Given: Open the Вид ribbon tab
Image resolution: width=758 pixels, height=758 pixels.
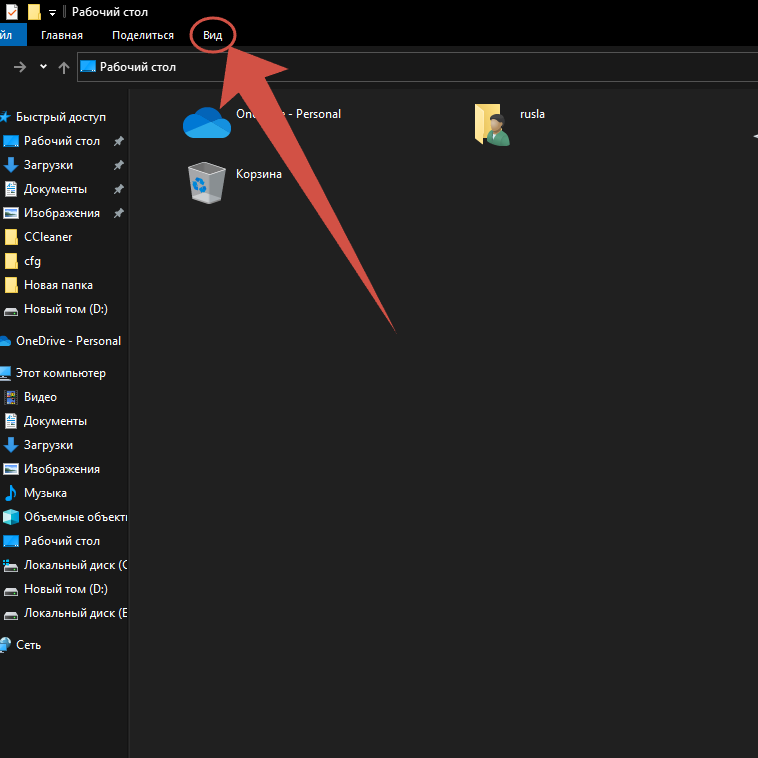Looking at the screenshot, I should click(x=212, y=35).
